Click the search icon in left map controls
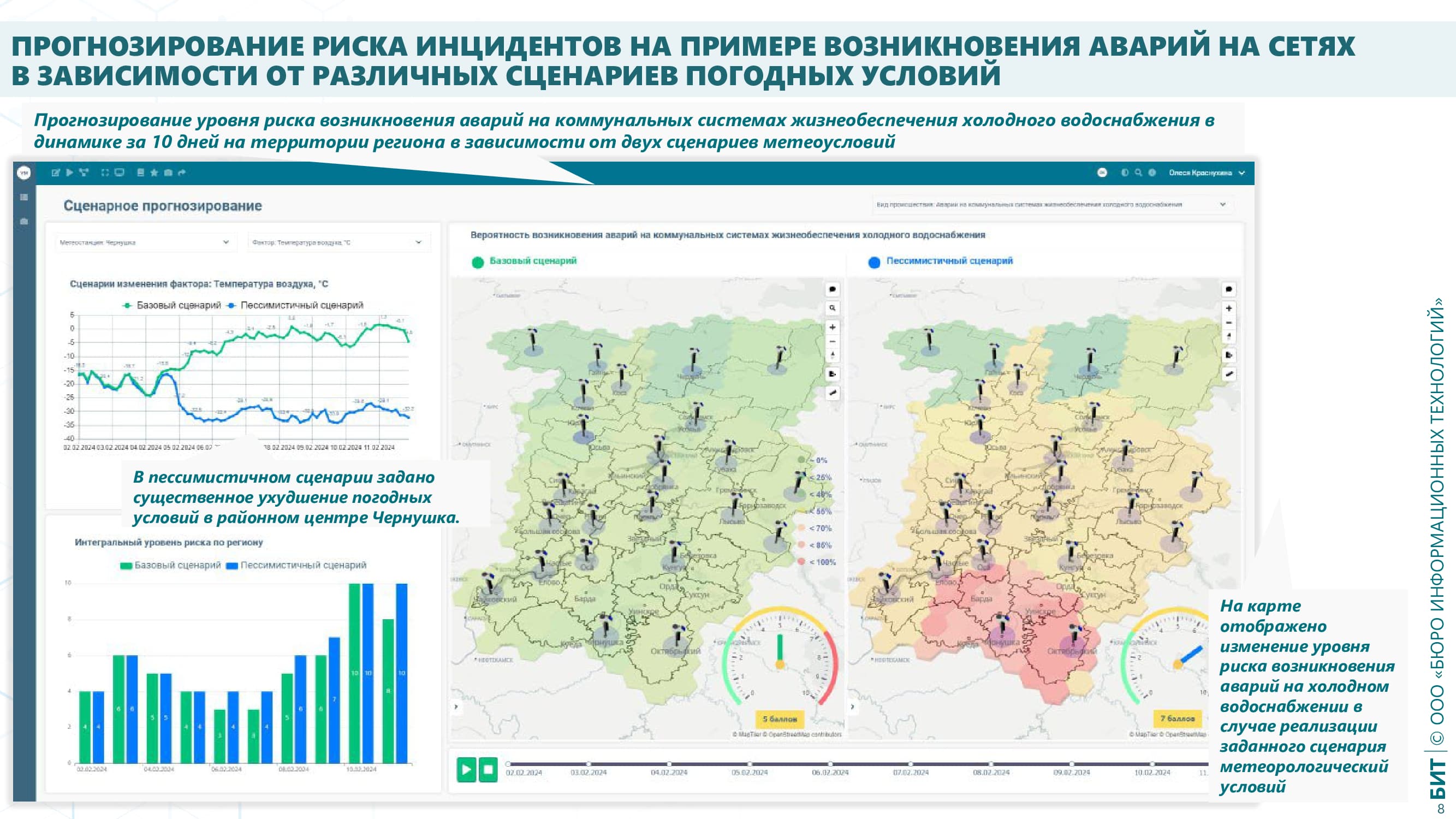Image resolution: width=1456 pixels, height=819 pixels. pyautogui.click(x=832, y=308)
